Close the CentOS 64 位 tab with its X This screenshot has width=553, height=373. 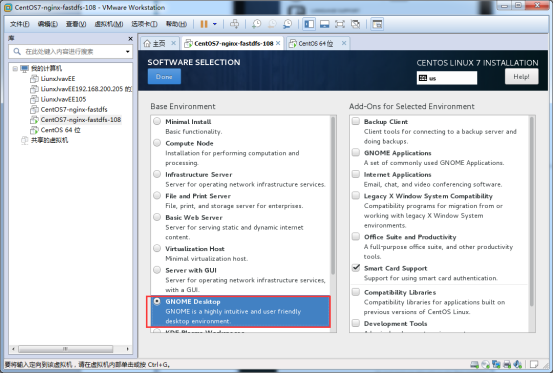click(344, 43)
